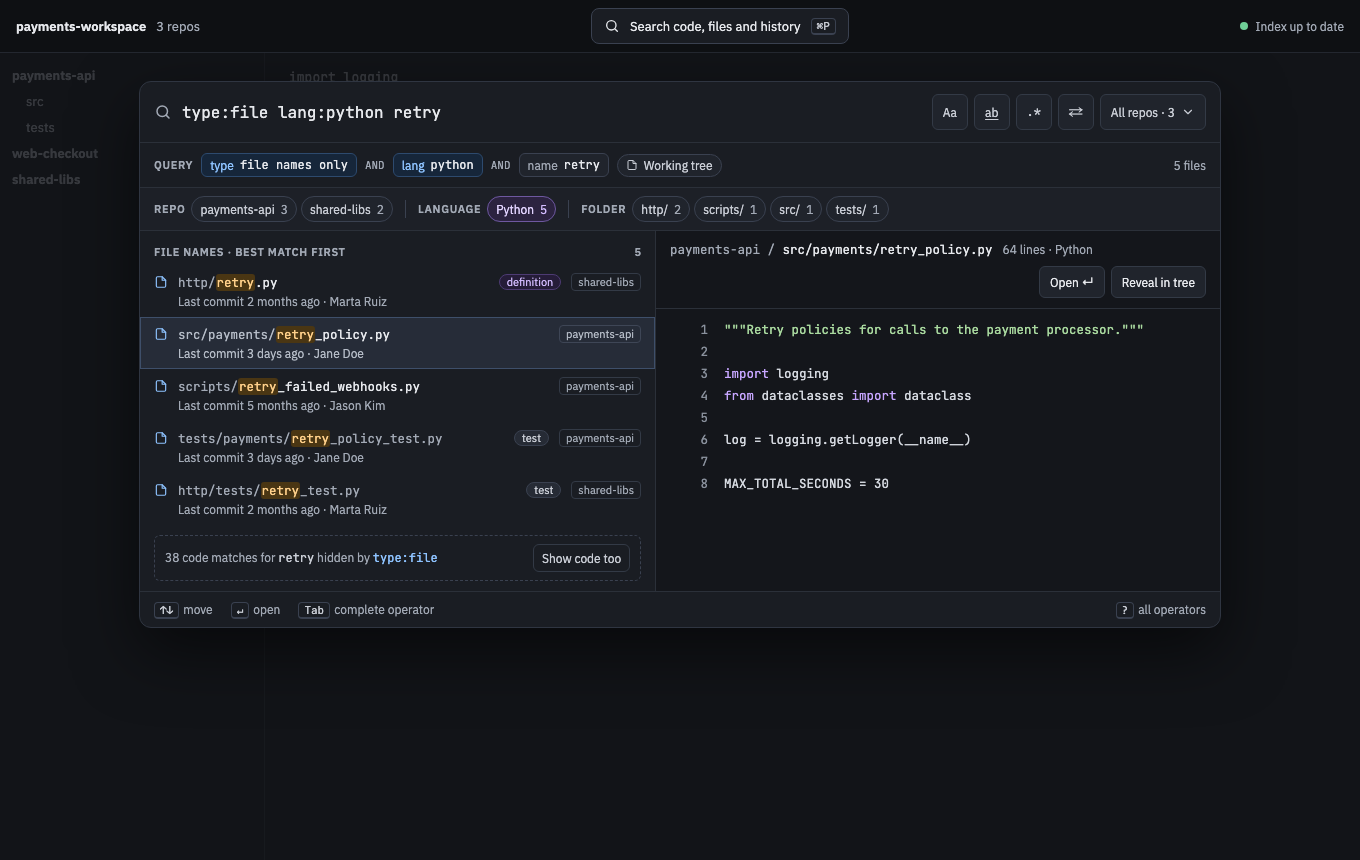Image resolution: width=1360 pixels, height=860 pixels.
Task: Toggle regular expression (.*) search
Action: pyautogui.click(x=1034, y=113)
